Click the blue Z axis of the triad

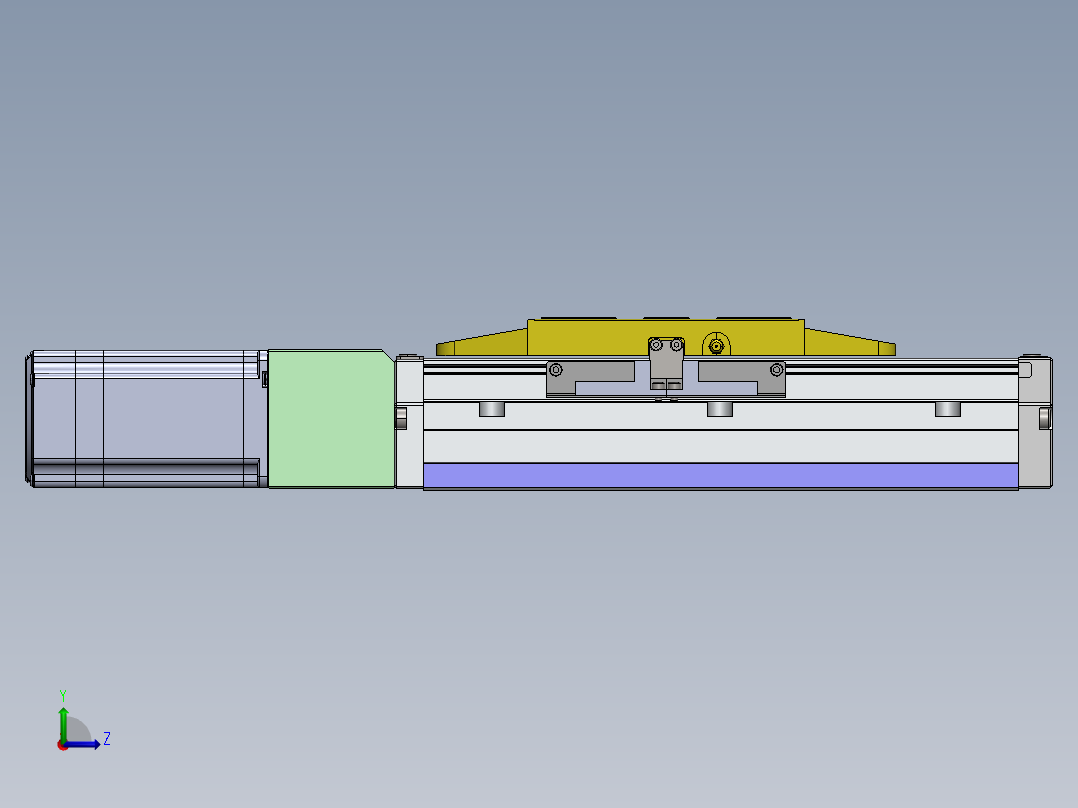(x=82, y=744)
